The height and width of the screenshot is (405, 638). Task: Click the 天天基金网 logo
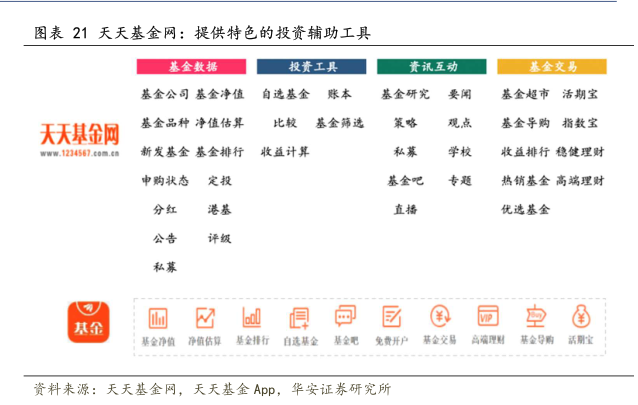(x=80, y=140)
